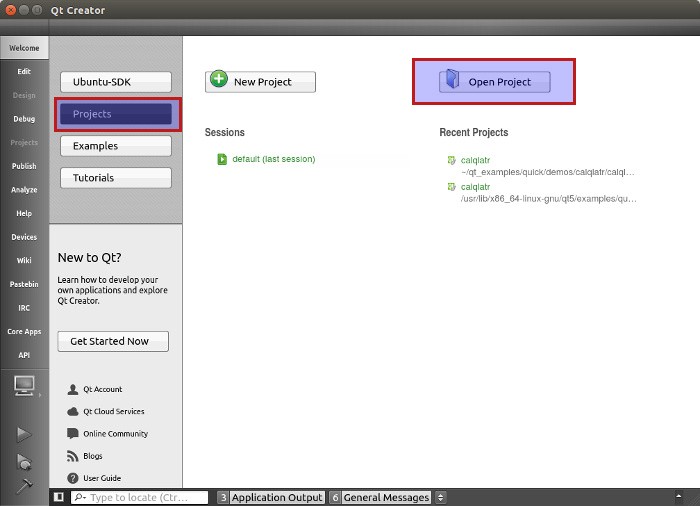Click the locator magnifier icon
The height and width of the screenshot is (506, 700).
coord(80,497)
